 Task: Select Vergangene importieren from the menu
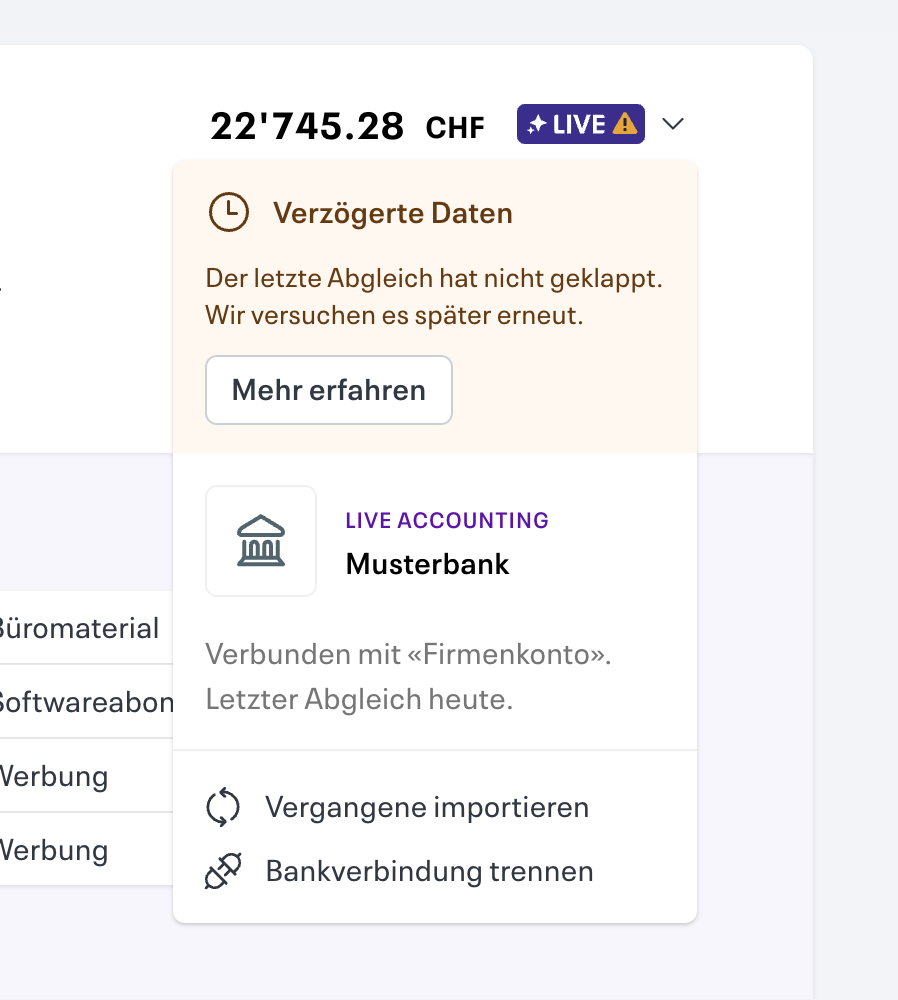427,806
